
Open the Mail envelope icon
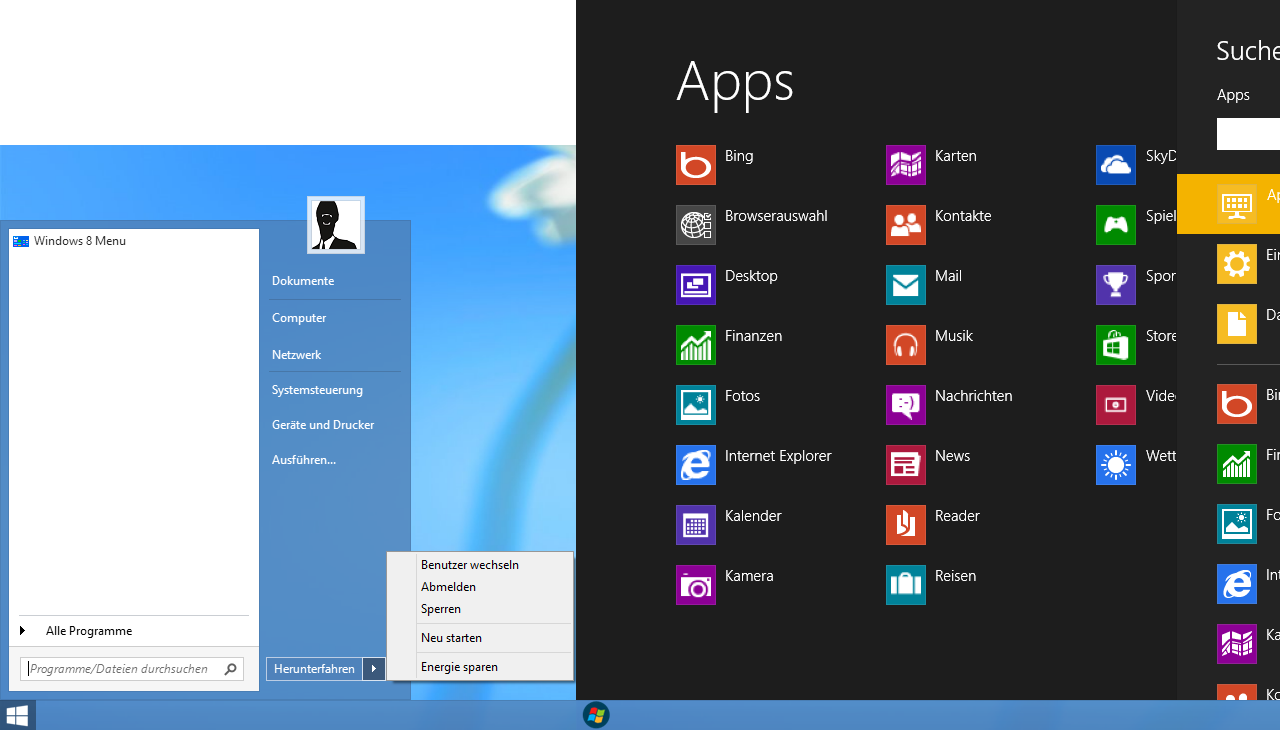coord(906,285)
